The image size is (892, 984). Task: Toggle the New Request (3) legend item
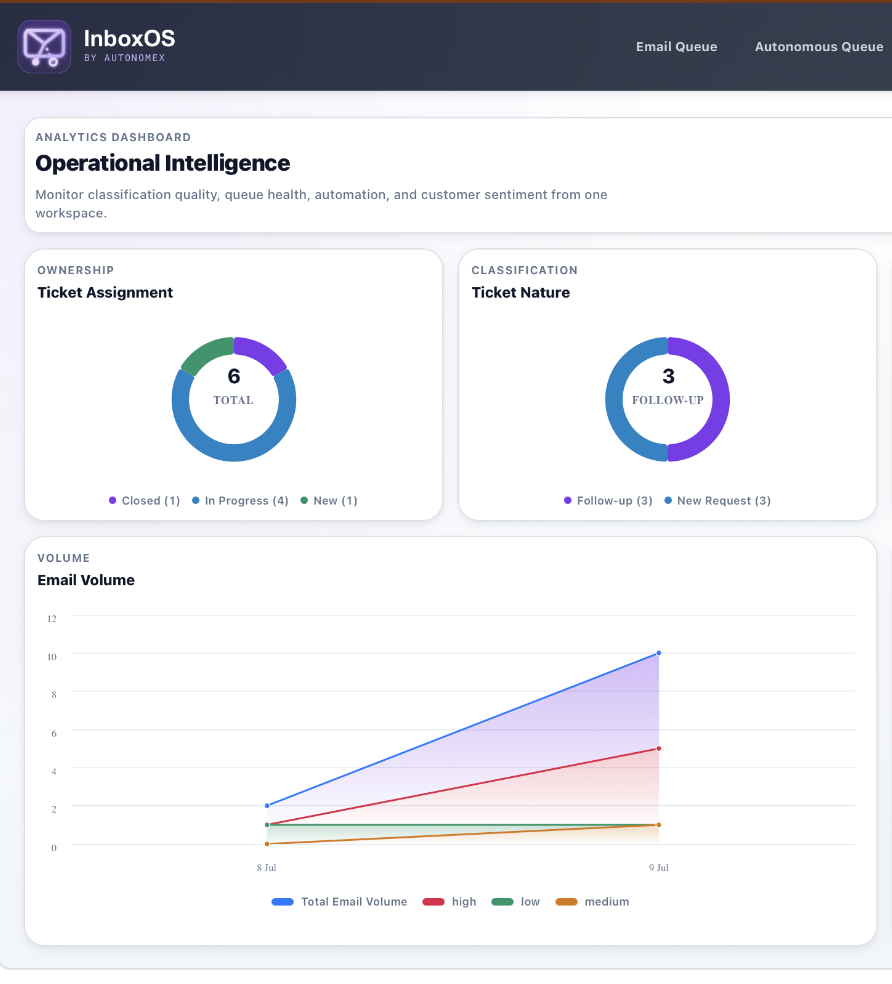[x=717, y=501]
